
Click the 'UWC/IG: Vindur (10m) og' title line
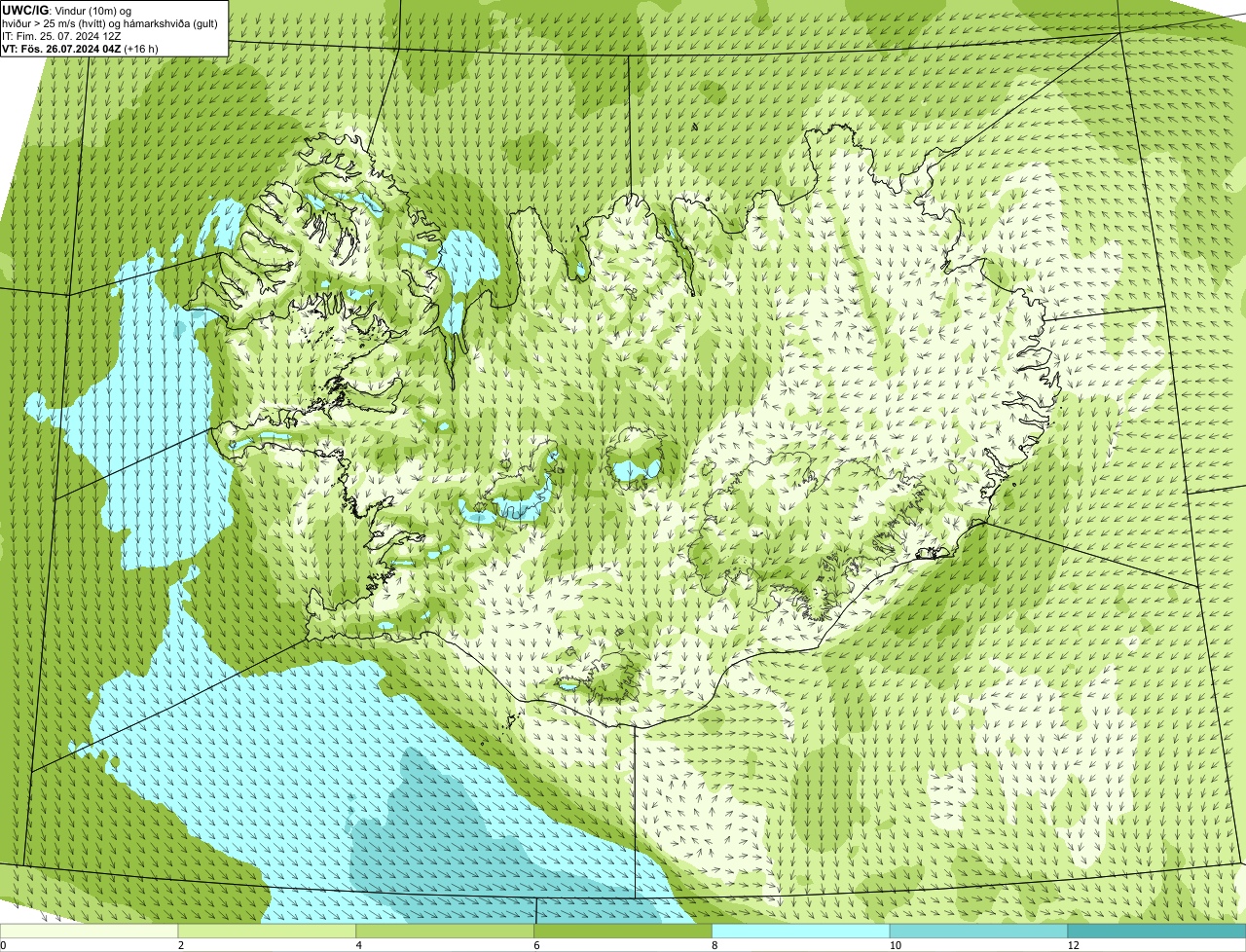(x=66, y=10)
